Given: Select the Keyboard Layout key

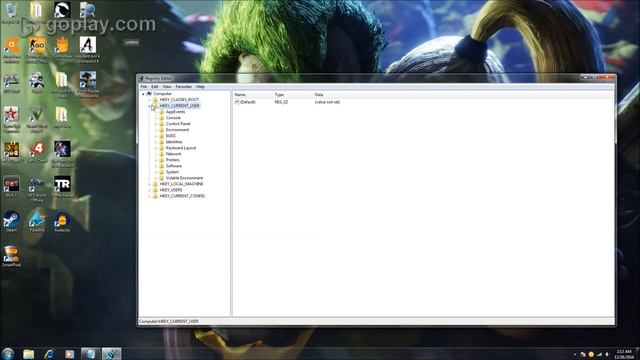Looking at the screenshot, I should (181, 148).
